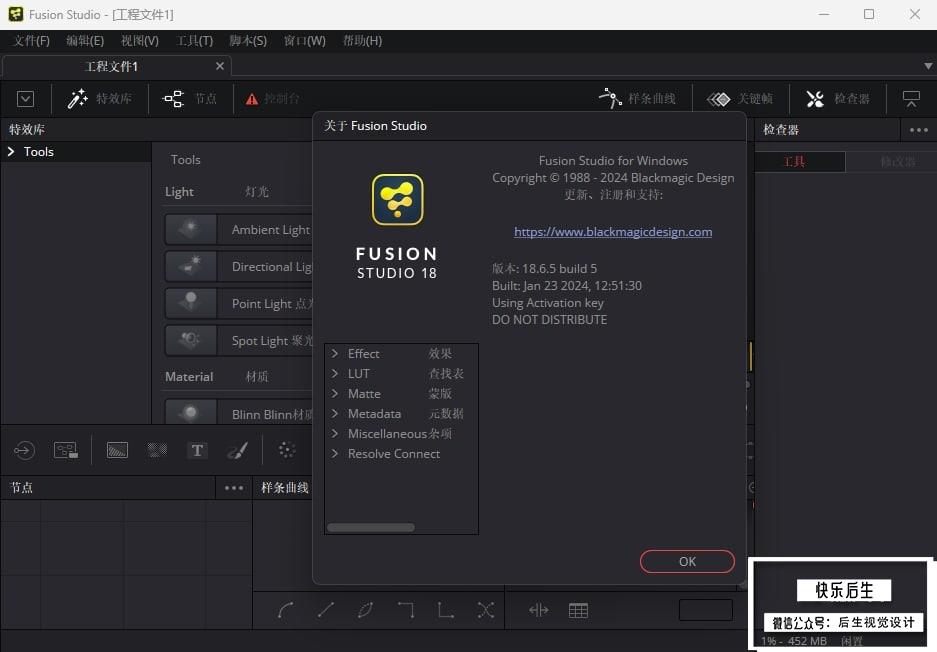Open the blackmagicdesign.com link
The height and width of the screenshot is (652, 937).
coord(613,232)
